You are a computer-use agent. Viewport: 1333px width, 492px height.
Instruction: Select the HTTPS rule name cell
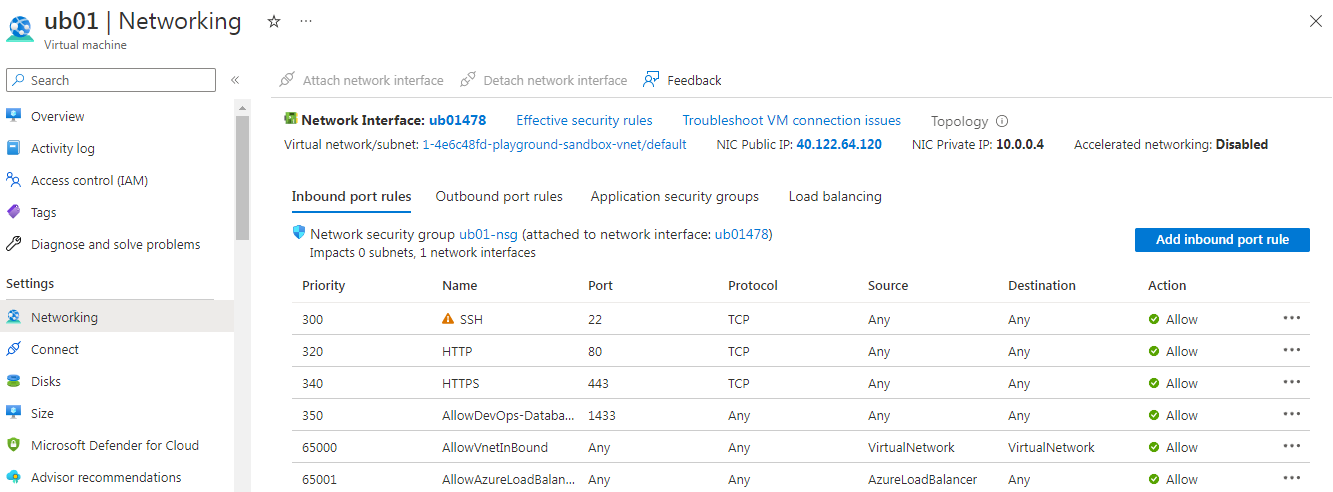461,383
